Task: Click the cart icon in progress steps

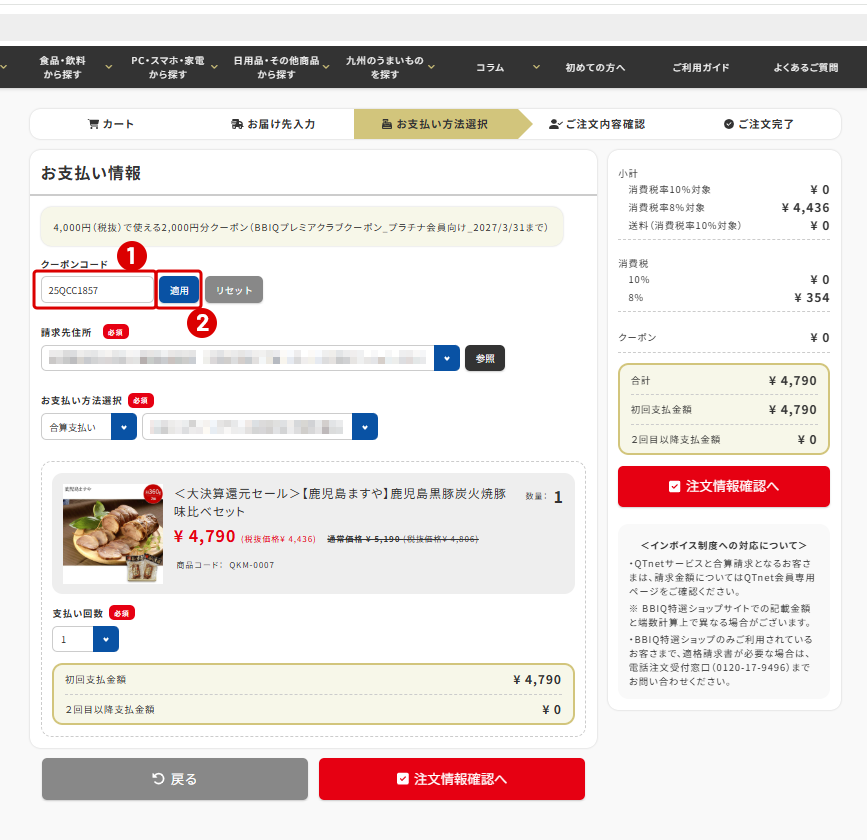Action: point(93,124)
